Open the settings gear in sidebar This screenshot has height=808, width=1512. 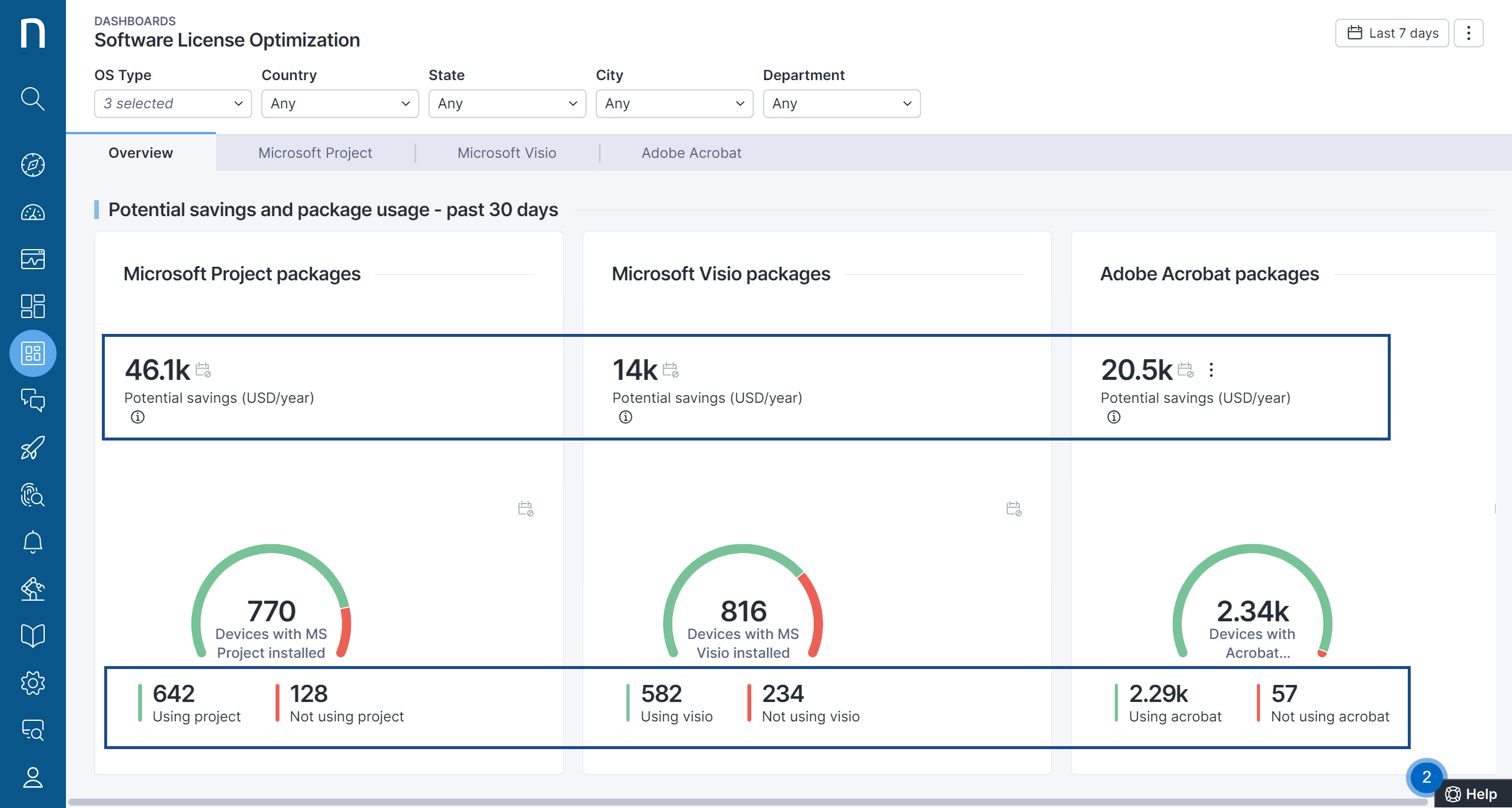point(32,683)
